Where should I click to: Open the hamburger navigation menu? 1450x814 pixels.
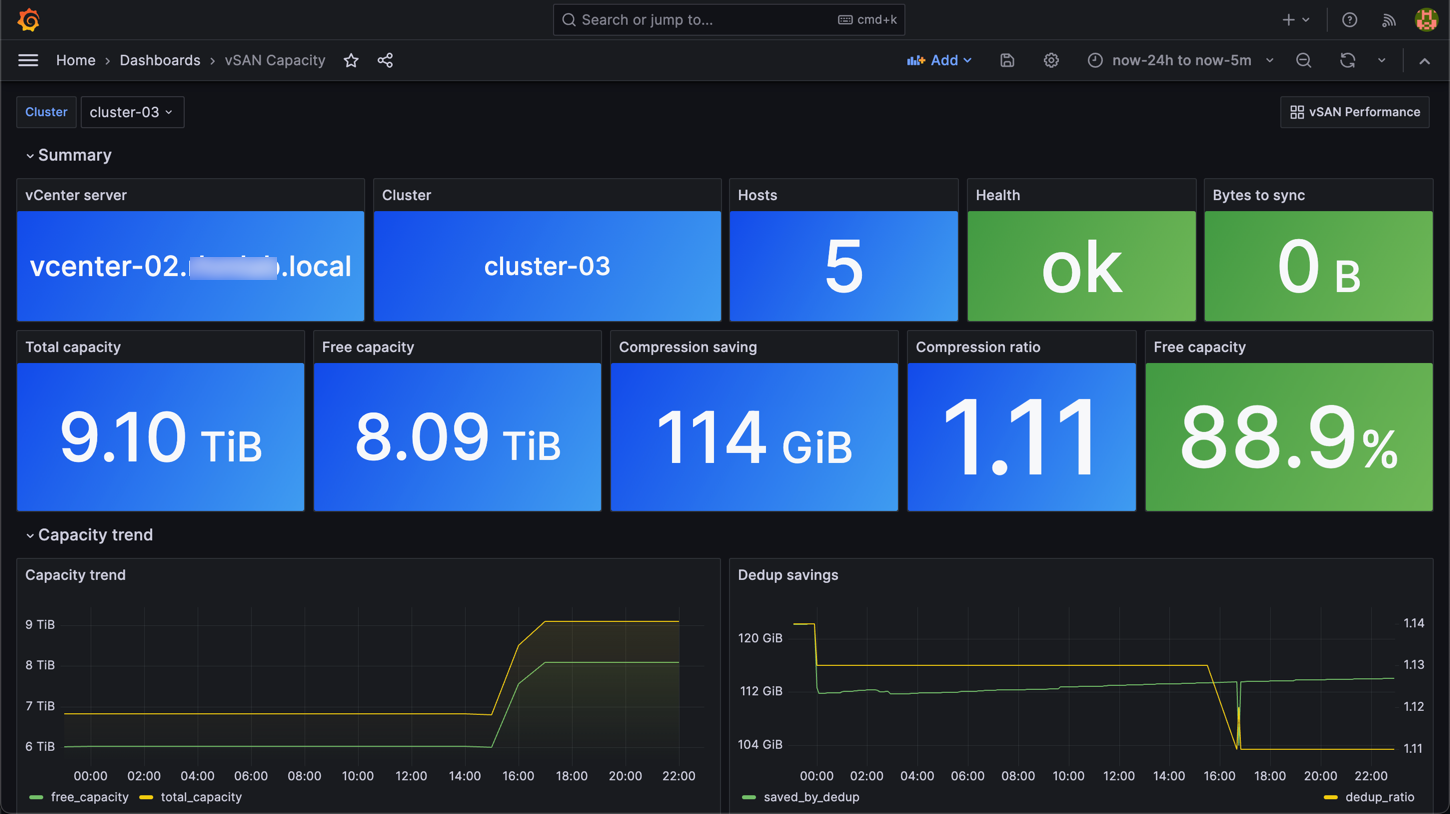[28, 60]
